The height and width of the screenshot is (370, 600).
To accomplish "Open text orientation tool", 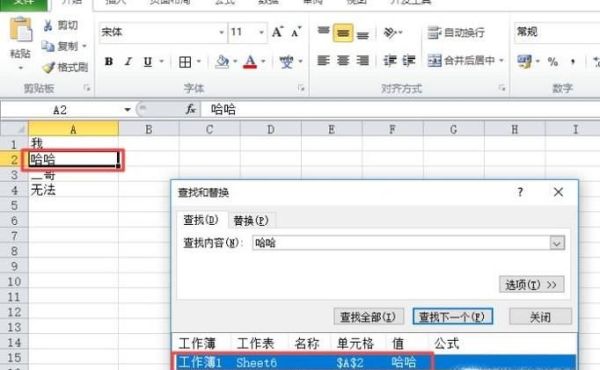I will pyautogui.click(x=390, y=33).
